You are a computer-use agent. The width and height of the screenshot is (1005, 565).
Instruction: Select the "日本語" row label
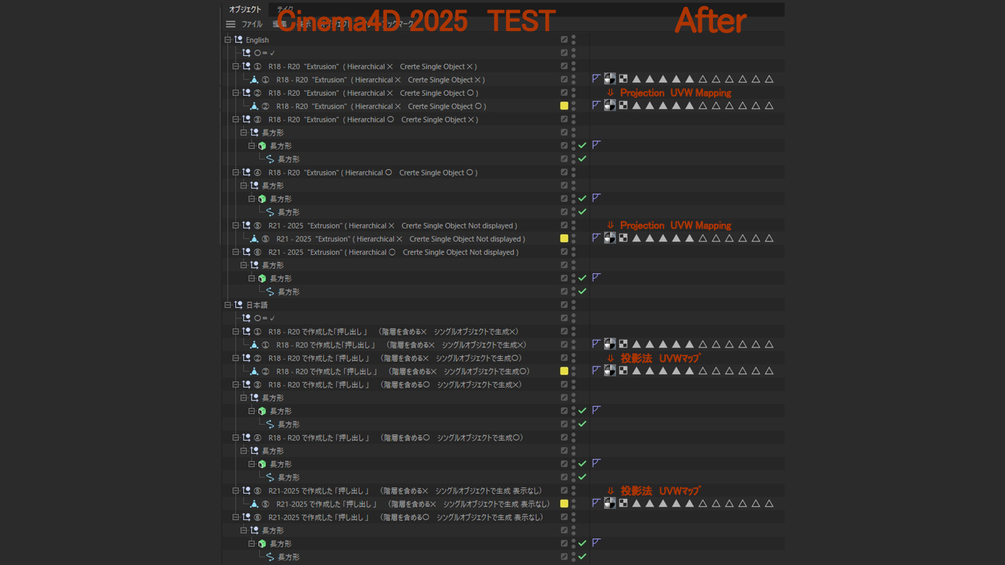tap(257, 305)
